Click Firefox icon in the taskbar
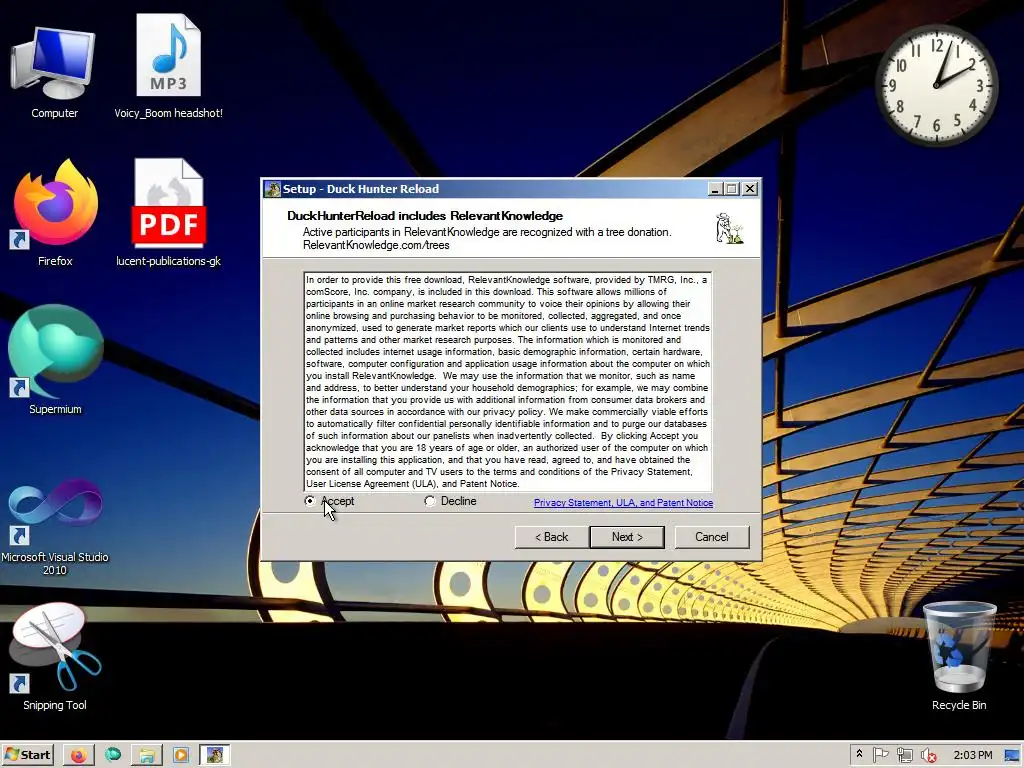The width and height of the screenshot is (1024, 768). tap(79, 755)
